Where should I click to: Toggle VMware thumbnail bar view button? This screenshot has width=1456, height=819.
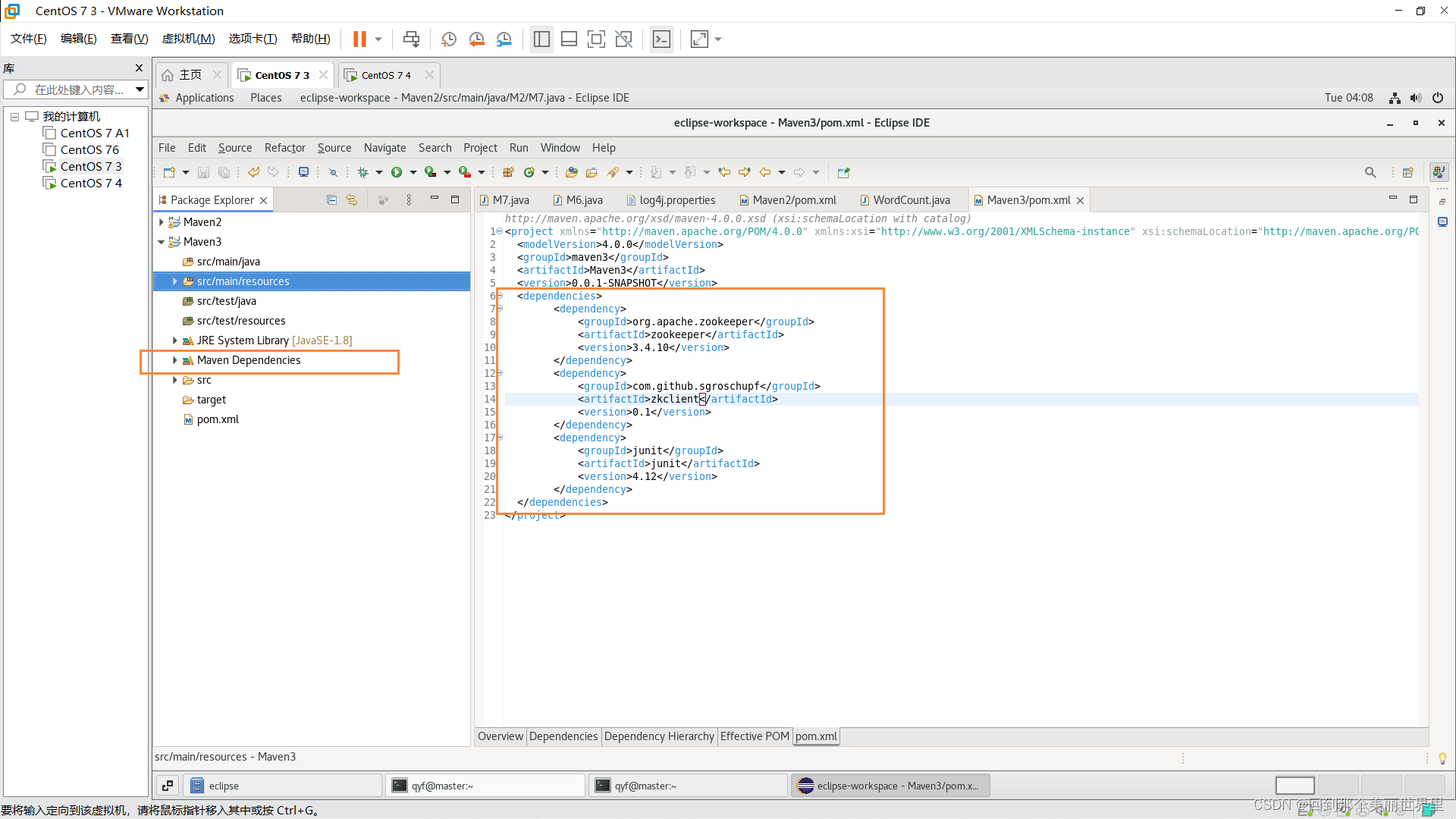[569, 39]
